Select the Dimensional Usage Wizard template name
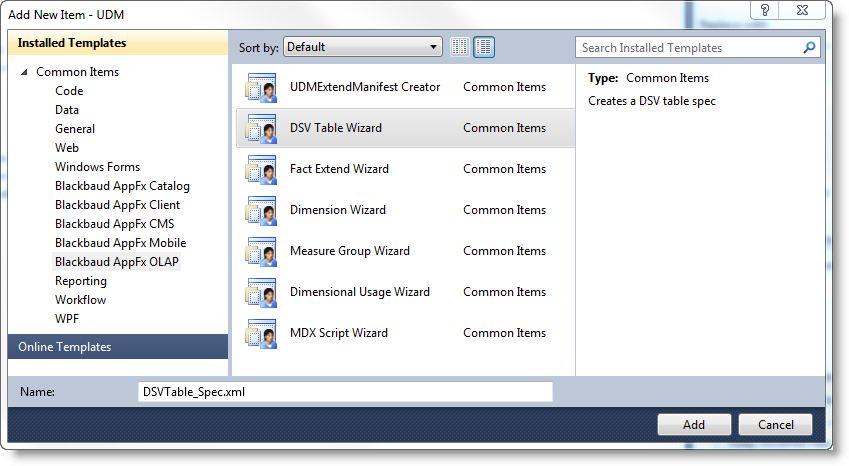This screenshot has width=849, height=466. (x=360, y=292)
